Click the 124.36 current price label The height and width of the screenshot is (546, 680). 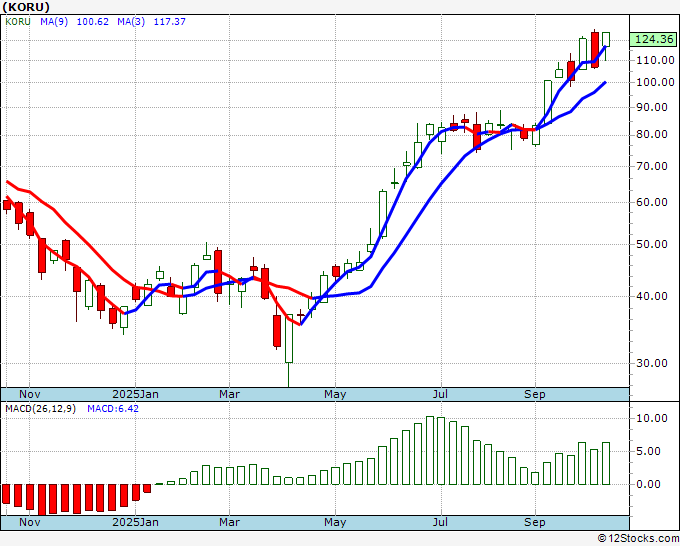tap(654, 39)
